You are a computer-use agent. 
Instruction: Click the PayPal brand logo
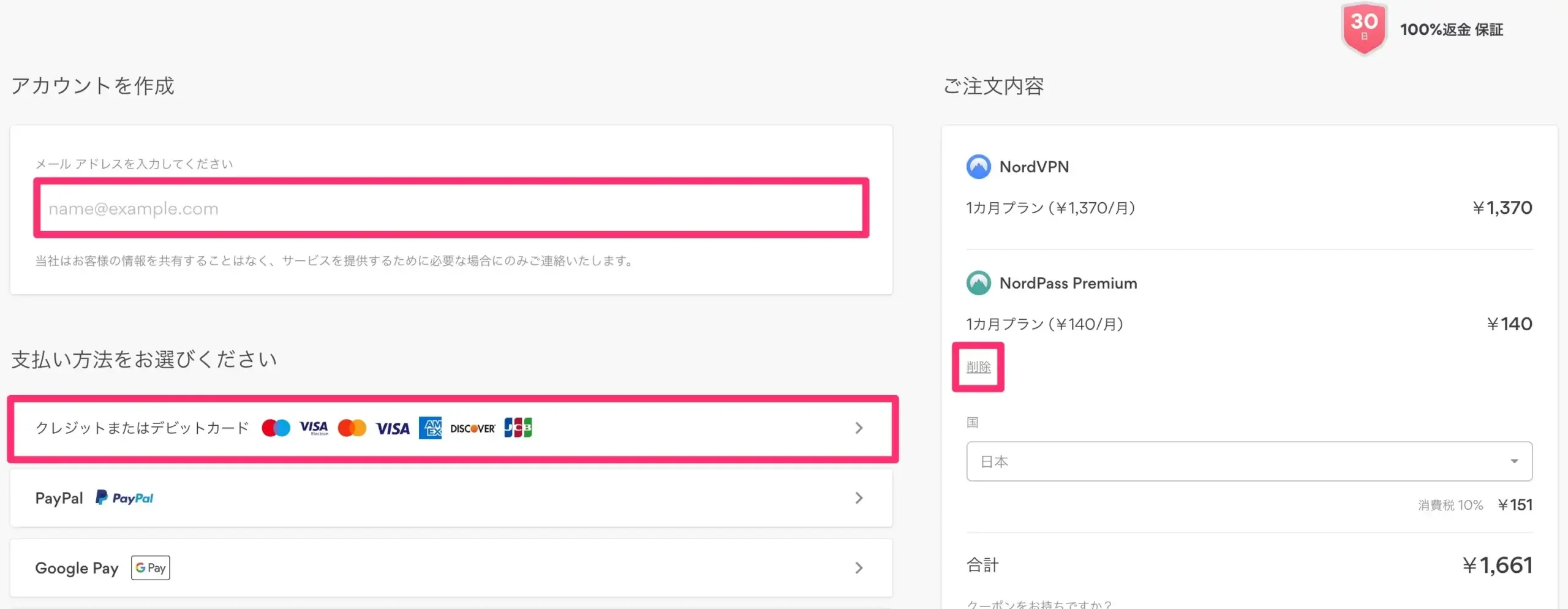pyautogui.click(x=124, y=498)
